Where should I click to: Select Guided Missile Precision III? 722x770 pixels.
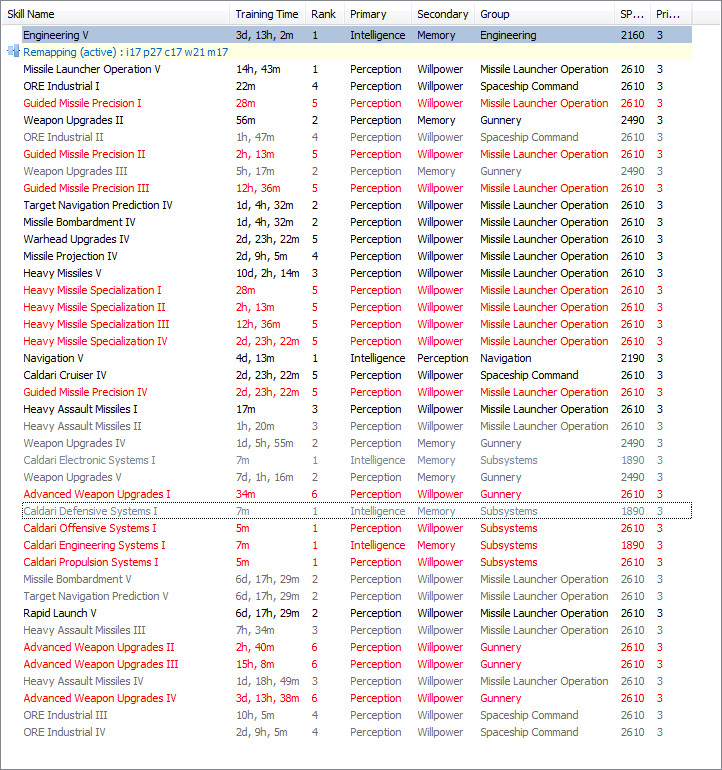coord(357,188)
